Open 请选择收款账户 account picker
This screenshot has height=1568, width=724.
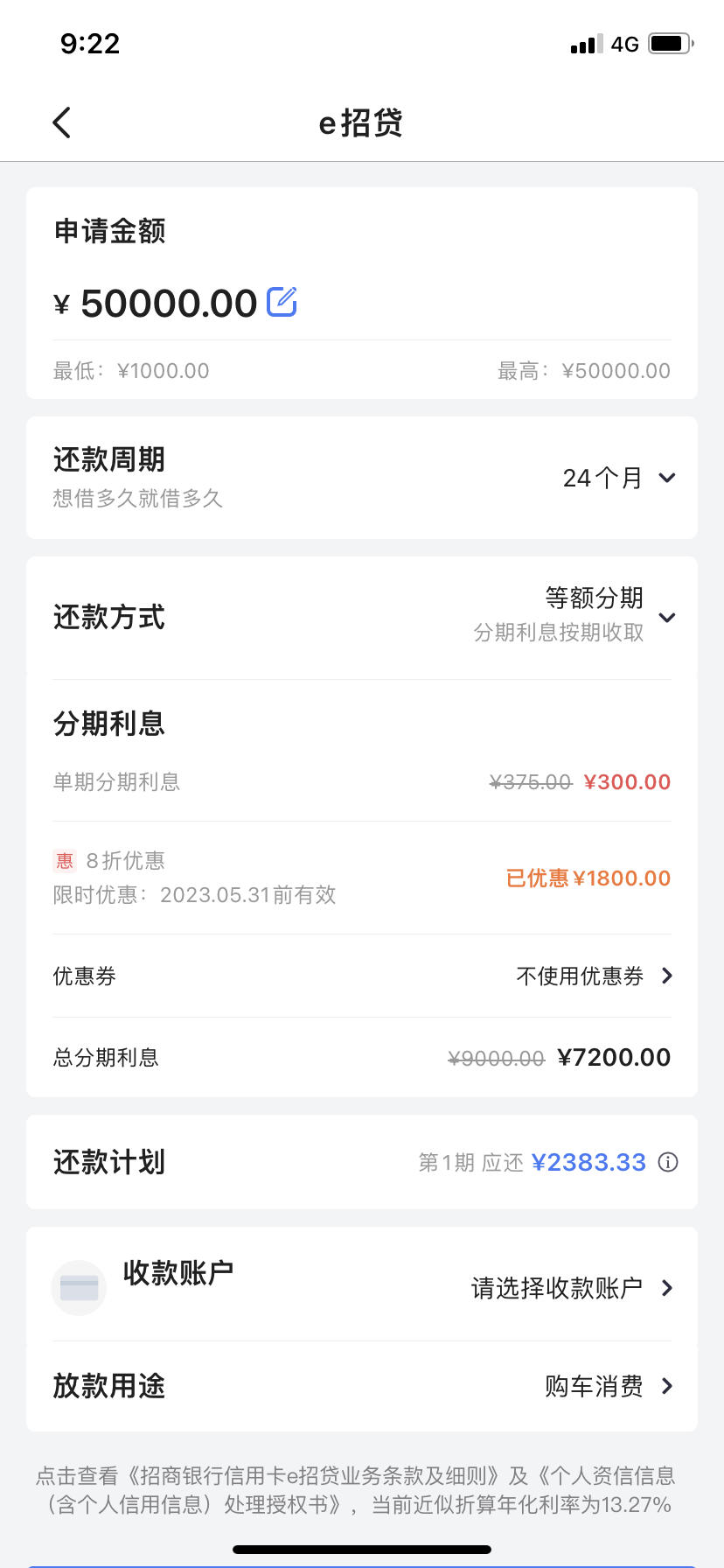(573, 1288)
